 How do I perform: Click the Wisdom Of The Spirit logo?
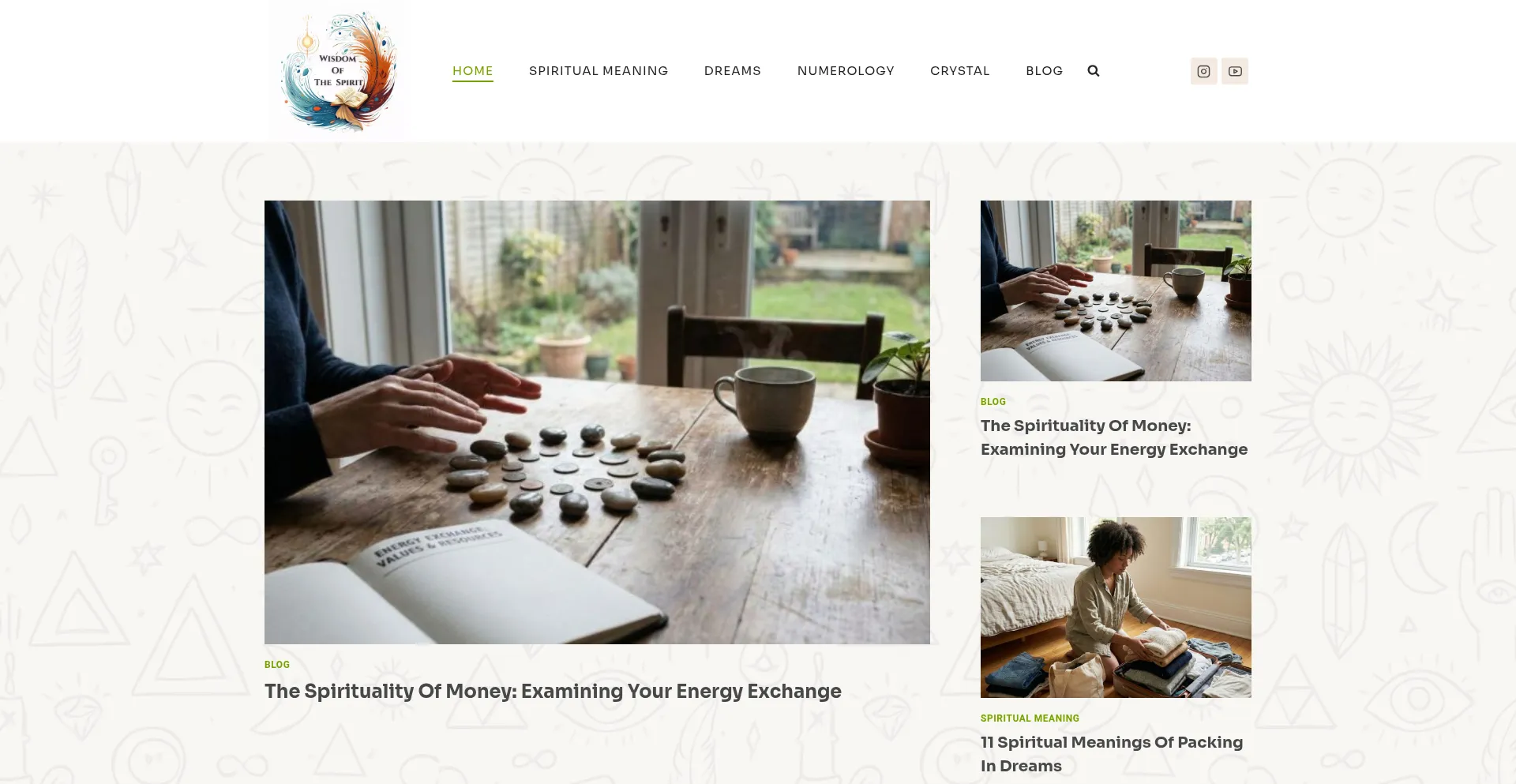pyautogui.click(x=337, y=71)
